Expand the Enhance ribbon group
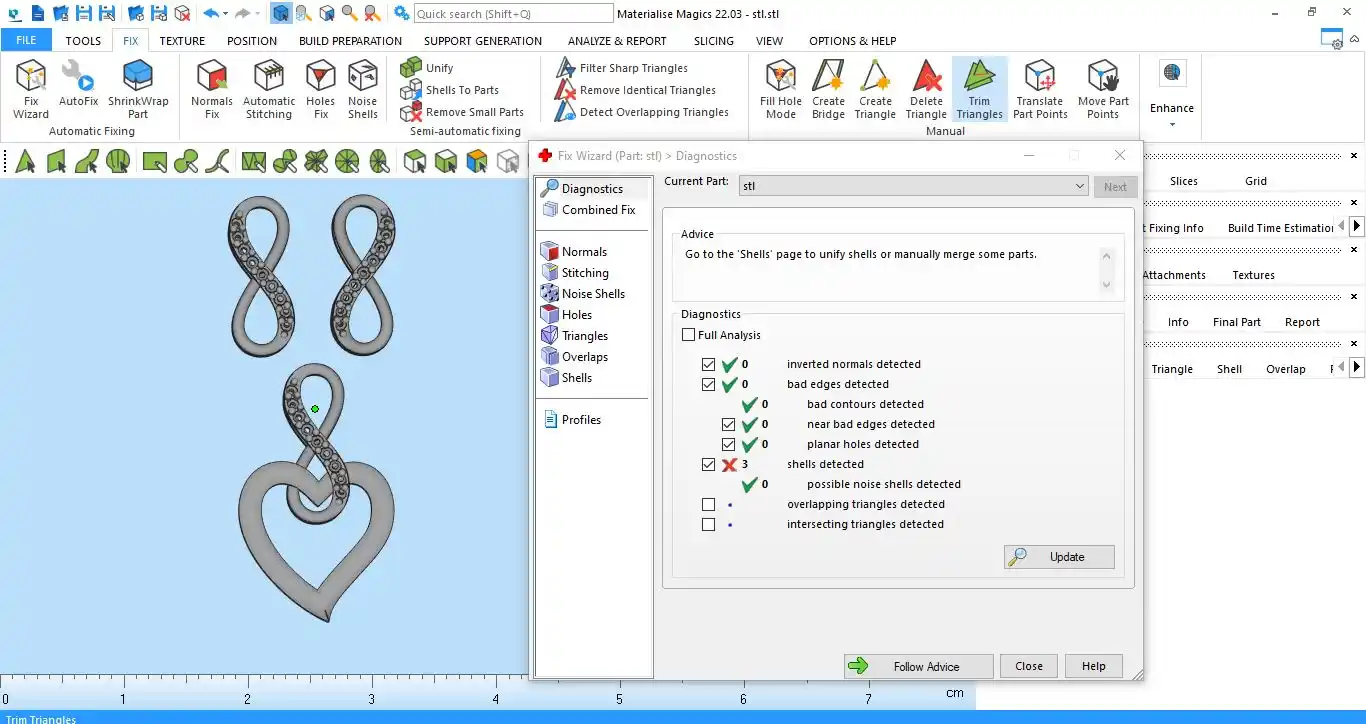This screenshot has height=724, width=1366. (1171, 124)
